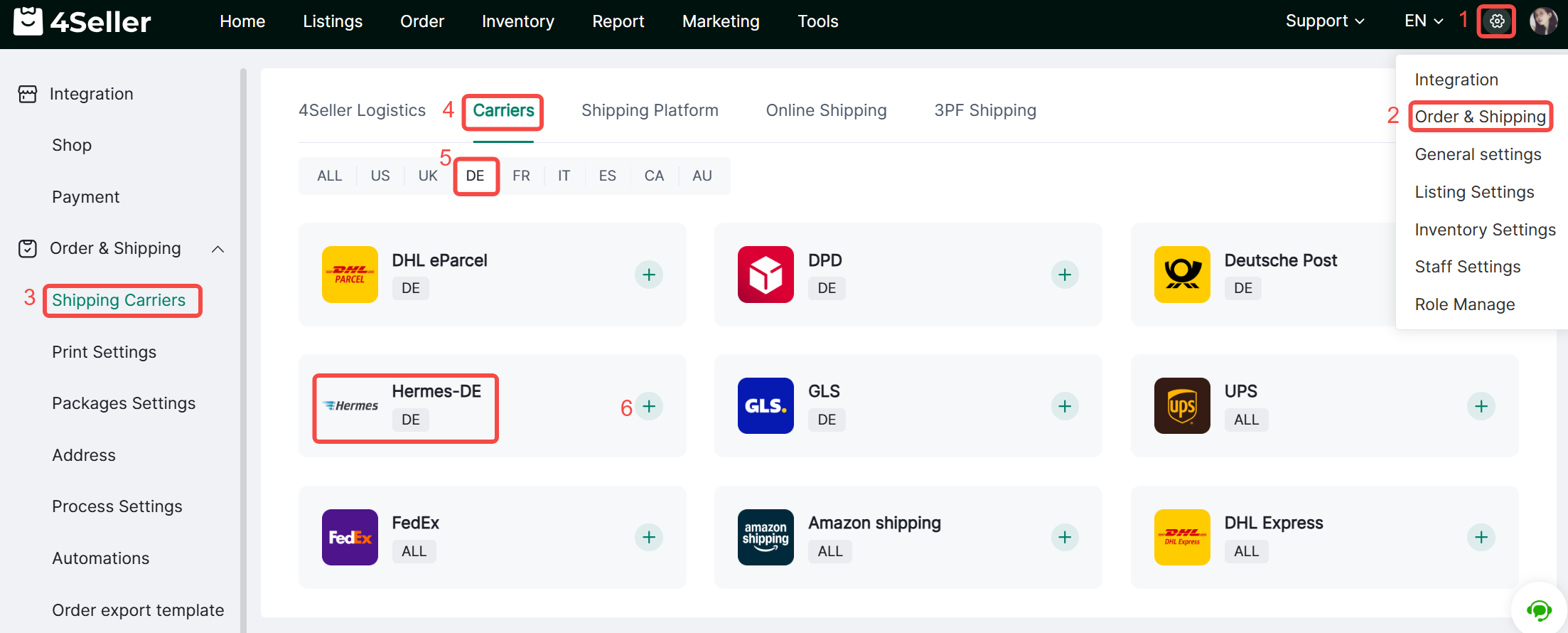This screenshot has height=633, width=1568.
Task: Add the UPS carrier
Action: (1481, 406)
